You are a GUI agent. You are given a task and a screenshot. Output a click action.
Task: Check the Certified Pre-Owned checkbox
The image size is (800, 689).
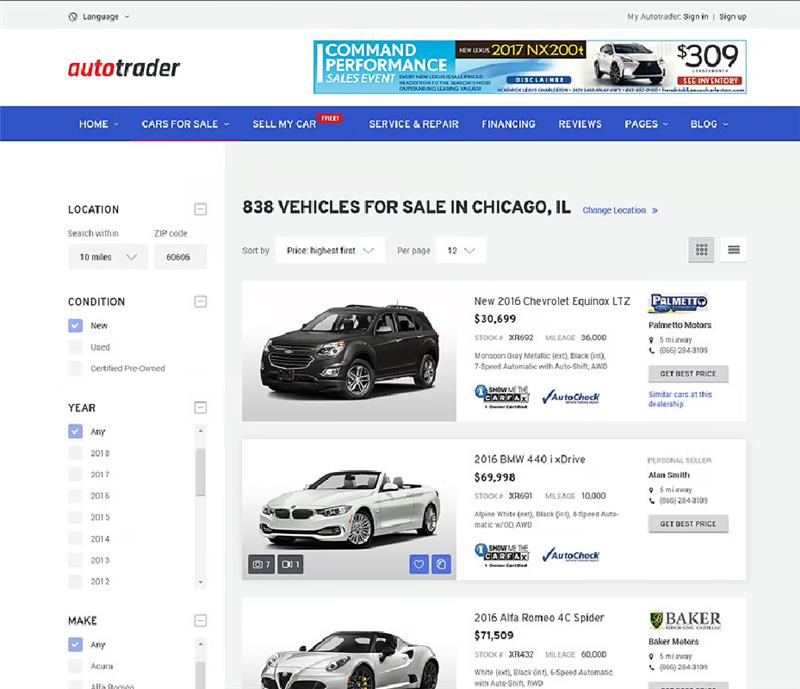pyautogui.click(x=76, y=368)
